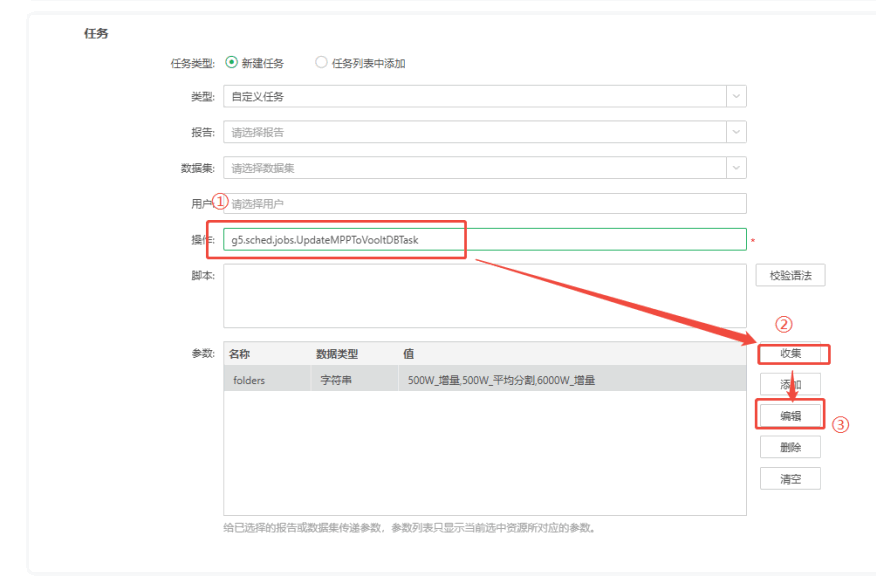The width and height of the screenshot is (876, 582).
Task: Click the 清空 button
Action: (790, 479)
